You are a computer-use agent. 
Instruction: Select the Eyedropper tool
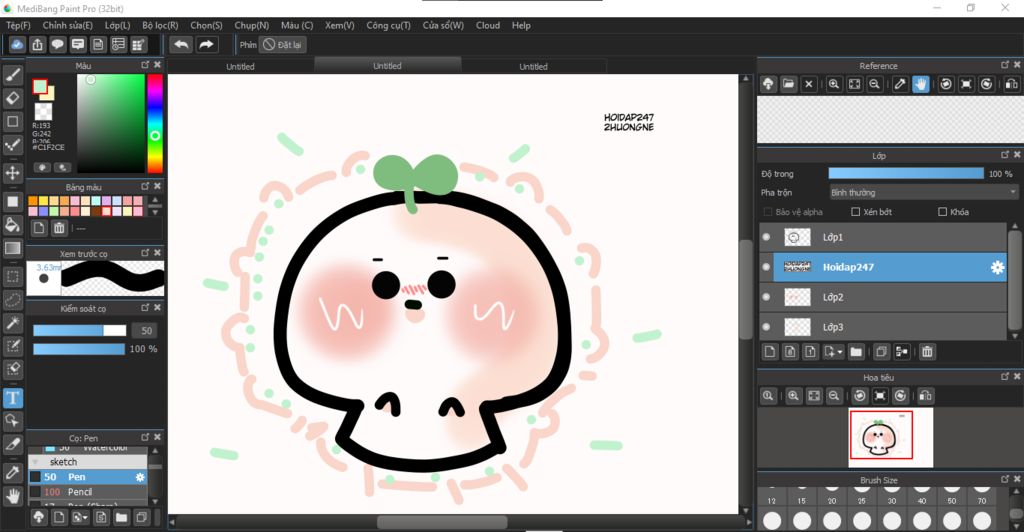13,473
